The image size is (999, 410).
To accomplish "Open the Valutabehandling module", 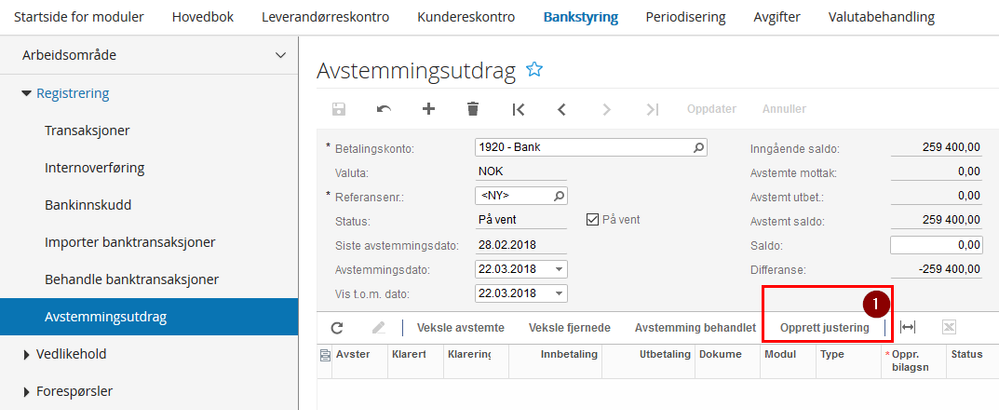I will (x=881, y=17).
